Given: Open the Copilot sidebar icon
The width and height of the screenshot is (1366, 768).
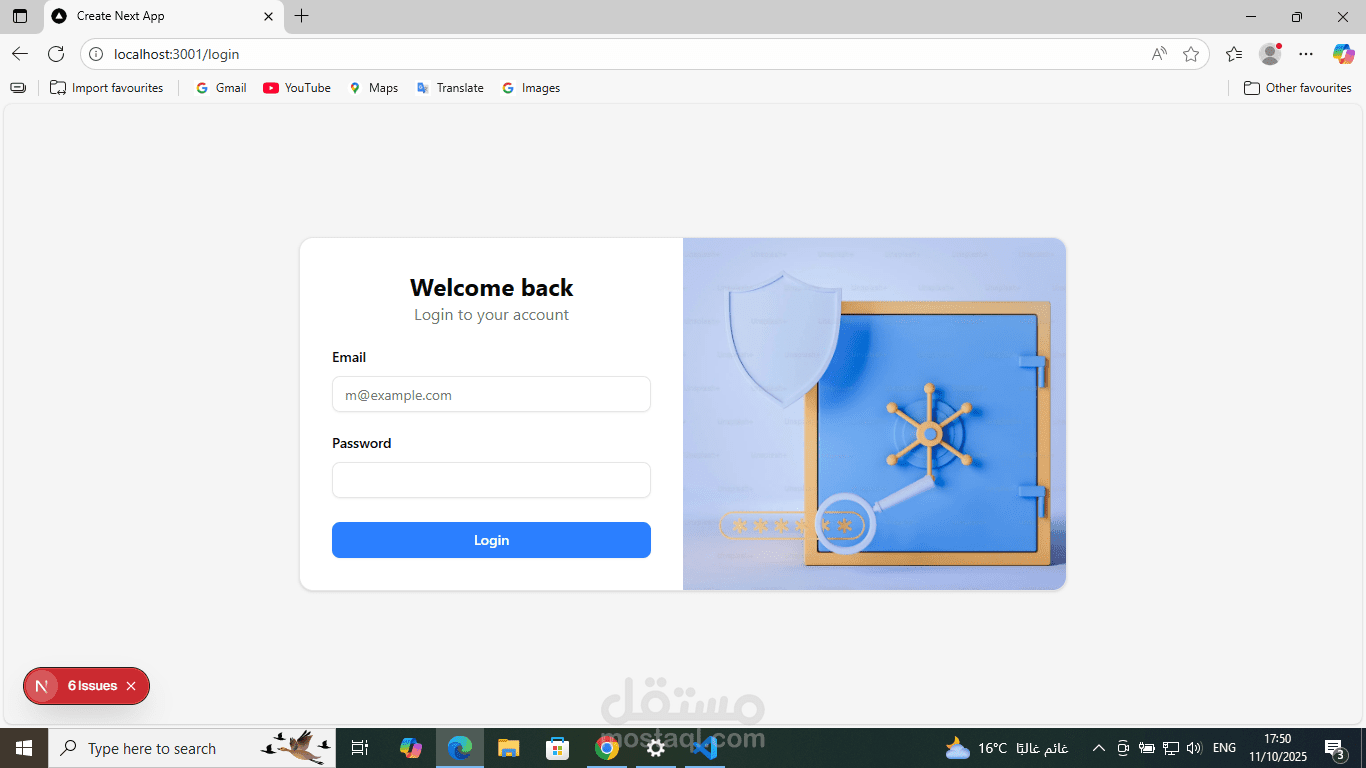Looking at the screenshot, I should [1343, 54].
